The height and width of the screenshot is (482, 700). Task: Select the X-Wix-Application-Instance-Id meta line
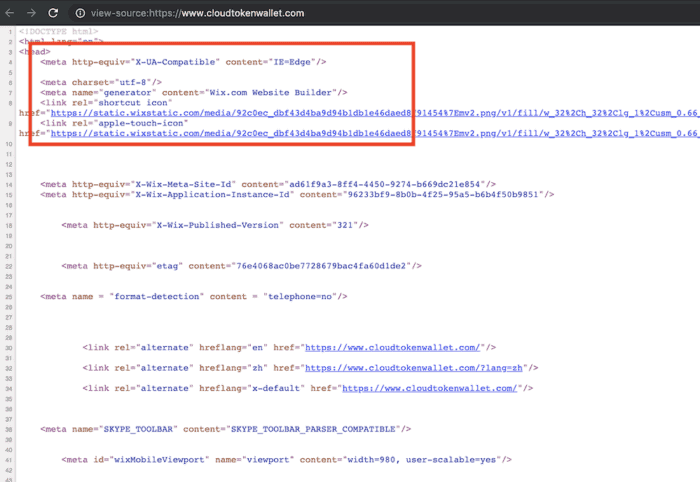point(297,195)
